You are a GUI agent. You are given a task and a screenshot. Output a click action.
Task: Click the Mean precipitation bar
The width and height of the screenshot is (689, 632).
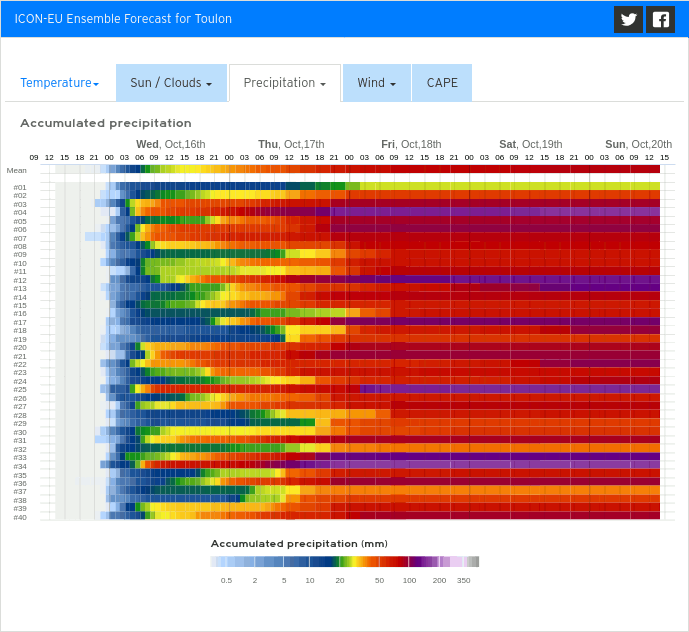tap(380, 169)
